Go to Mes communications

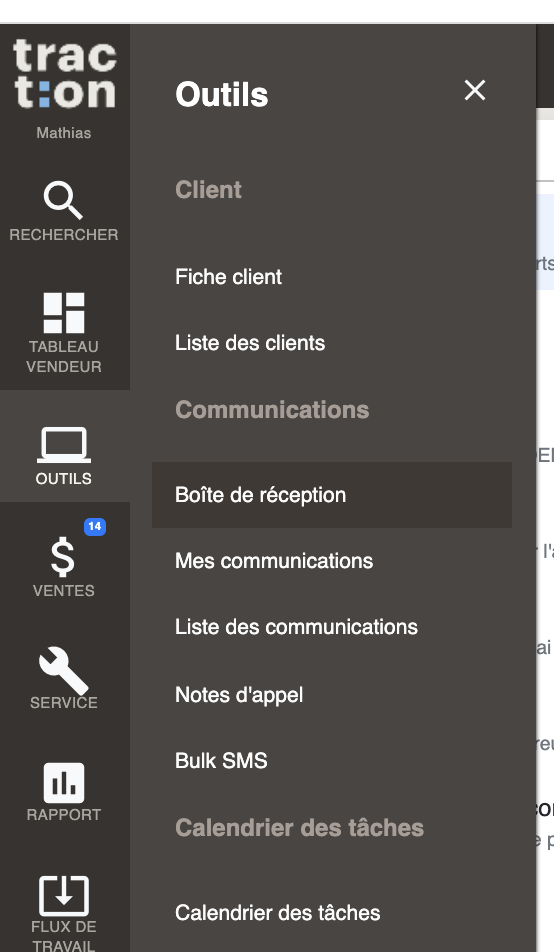coord(274,560)
